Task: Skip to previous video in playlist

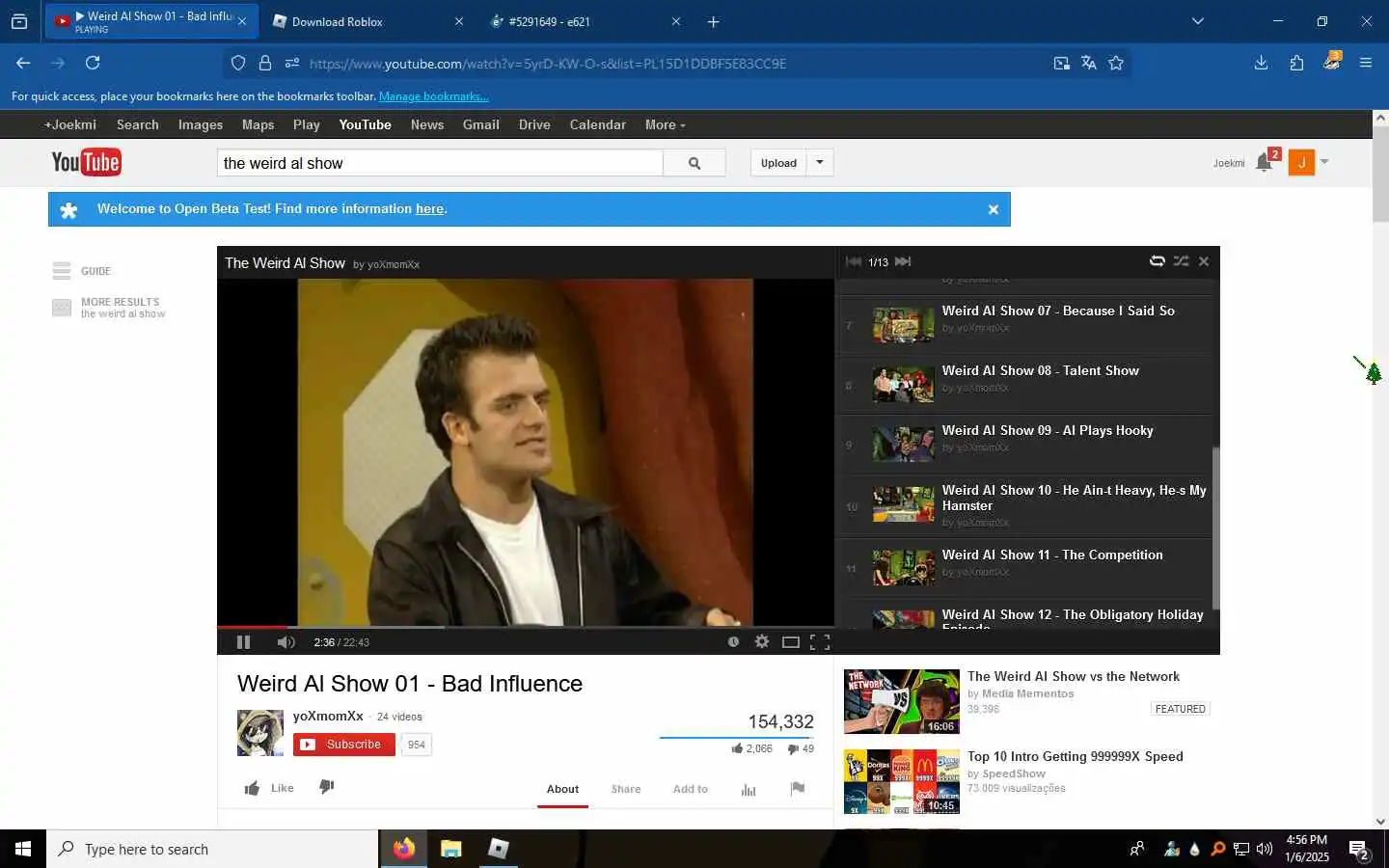Action: pyautogui.click(x=854, y=261)
